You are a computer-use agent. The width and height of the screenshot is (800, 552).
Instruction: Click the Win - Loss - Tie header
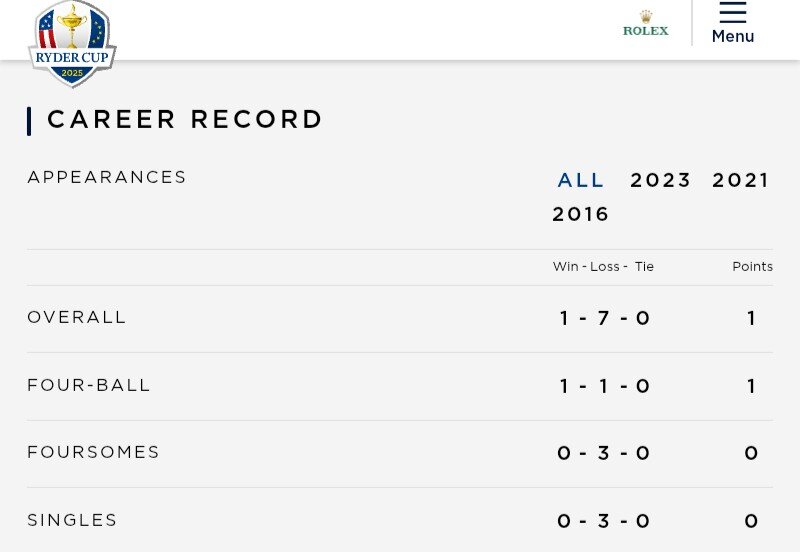pos(603,266)
